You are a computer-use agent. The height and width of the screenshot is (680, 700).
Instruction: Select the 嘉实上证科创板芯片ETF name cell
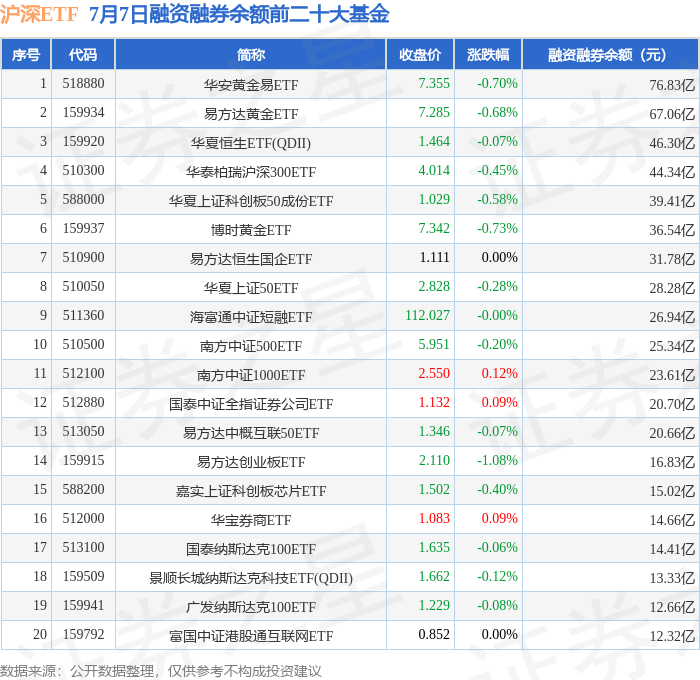pyautogui.click(x=250, y=491)
